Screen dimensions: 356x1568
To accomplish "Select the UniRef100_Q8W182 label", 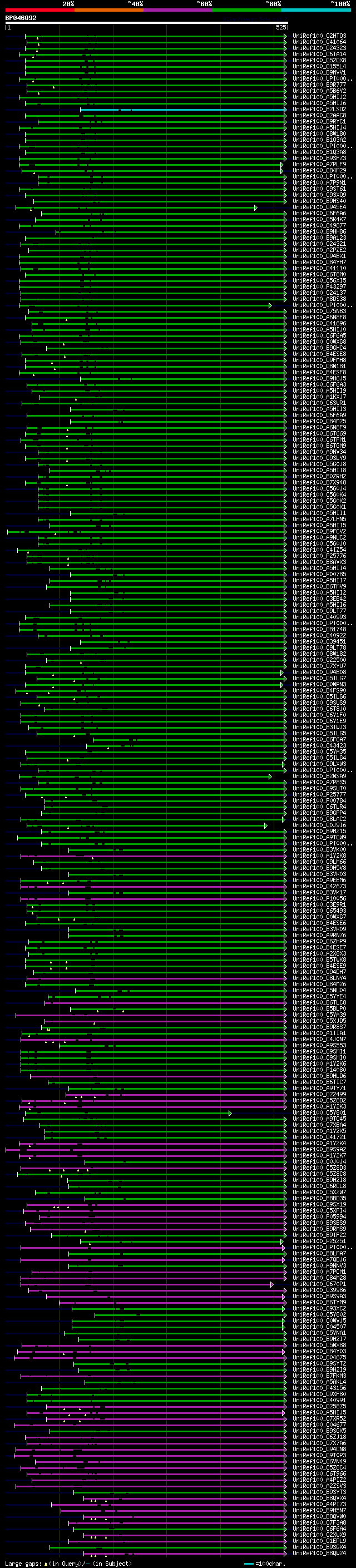I will pos(319,654).
